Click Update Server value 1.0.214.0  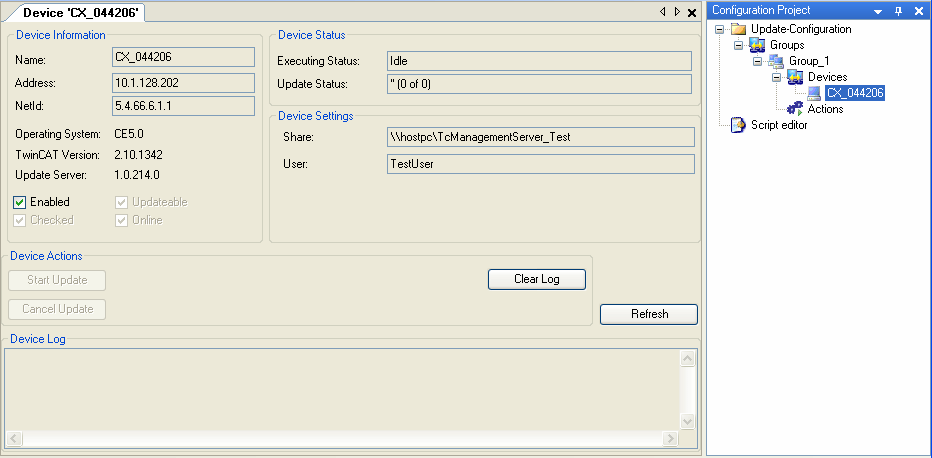[x=137, y=175]
